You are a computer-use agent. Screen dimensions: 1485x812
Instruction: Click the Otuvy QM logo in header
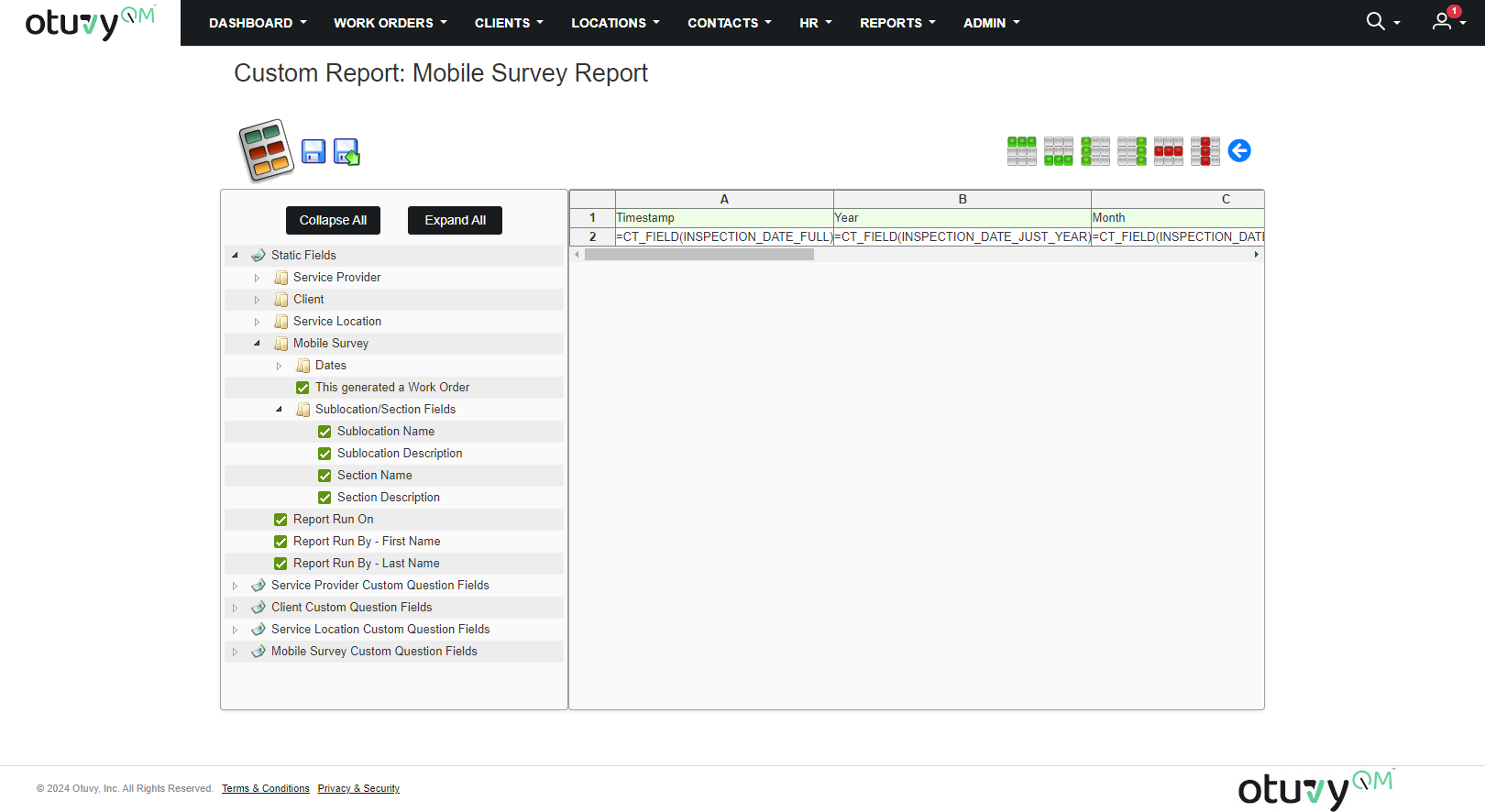click(x=90, y=22)
